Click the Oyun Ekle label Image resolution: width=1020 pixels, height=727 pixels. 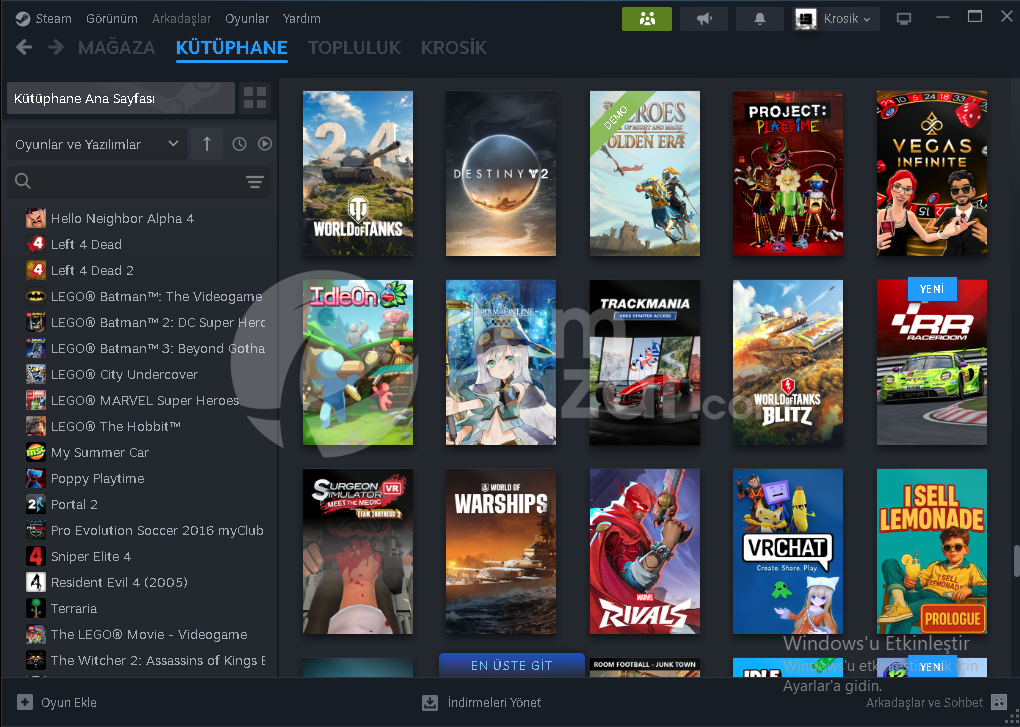click(x=69, y=702)
